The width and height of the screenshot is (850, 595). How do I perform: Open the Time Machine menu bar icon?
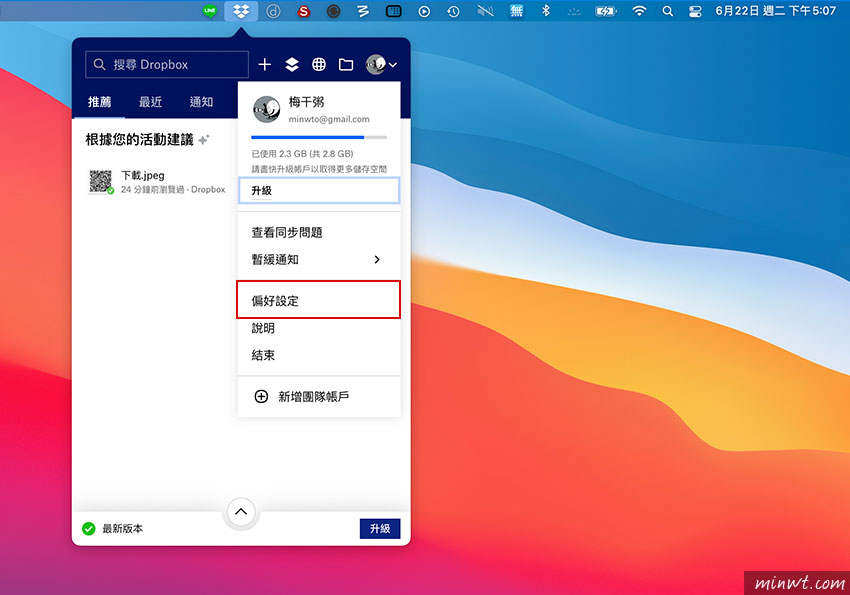coord(454,11)
